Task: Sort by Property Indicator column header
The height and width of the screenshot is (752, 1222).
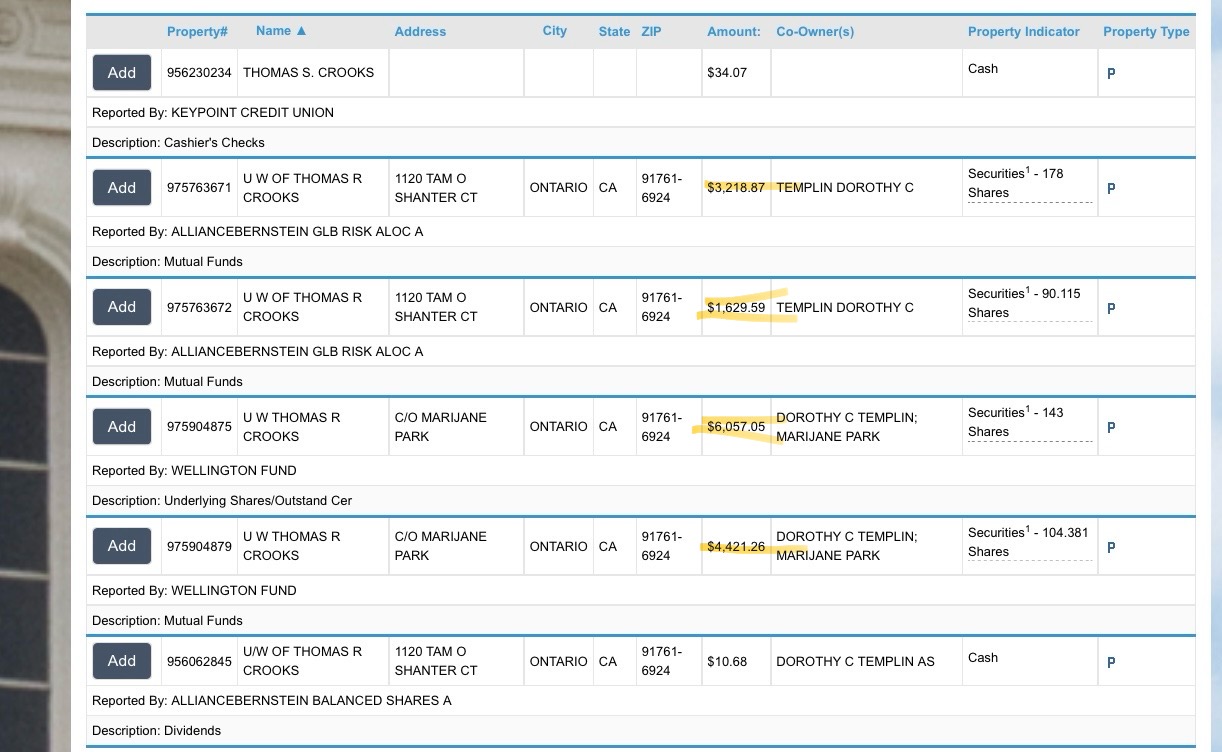Action: pyautogui.click(x=1024, y=32)
